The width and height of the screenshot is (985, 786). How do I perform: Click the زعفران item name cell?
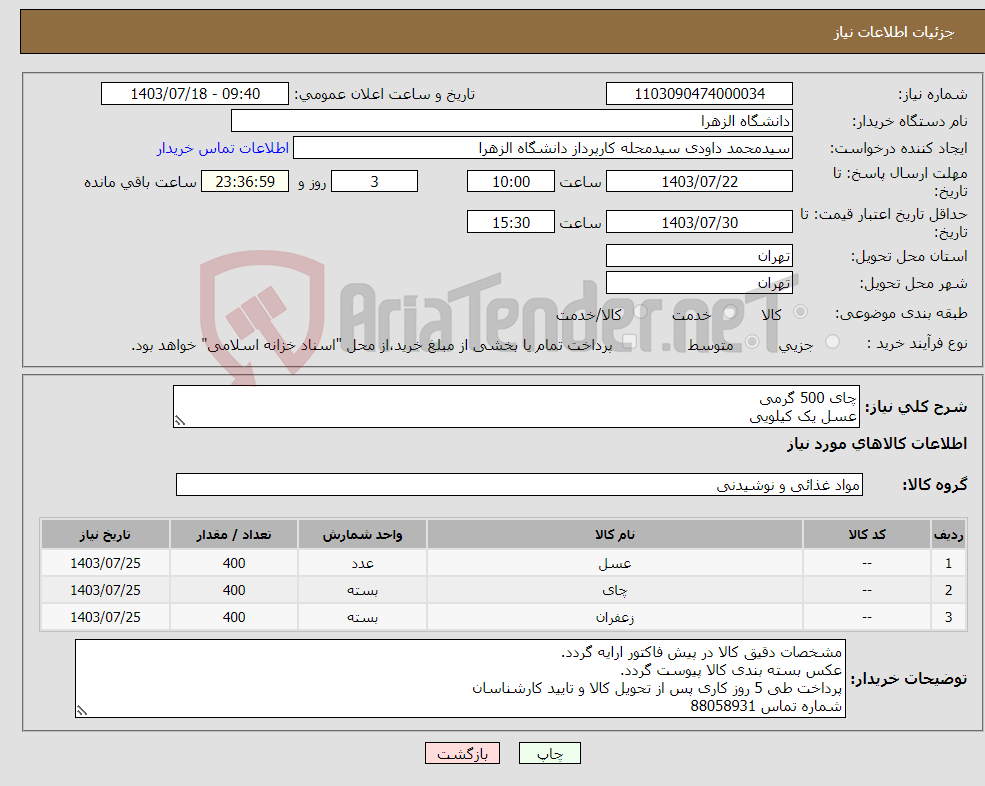(615, 617)
